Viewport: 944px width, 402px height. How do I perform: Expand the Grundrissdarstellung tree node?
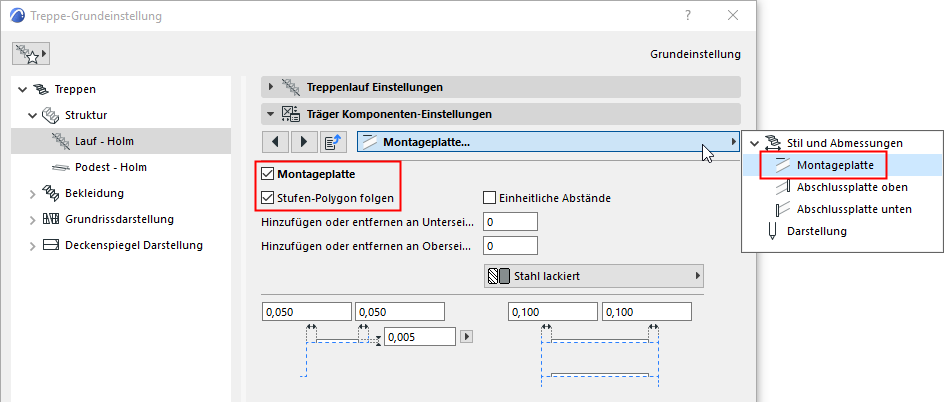click(33, 220)
